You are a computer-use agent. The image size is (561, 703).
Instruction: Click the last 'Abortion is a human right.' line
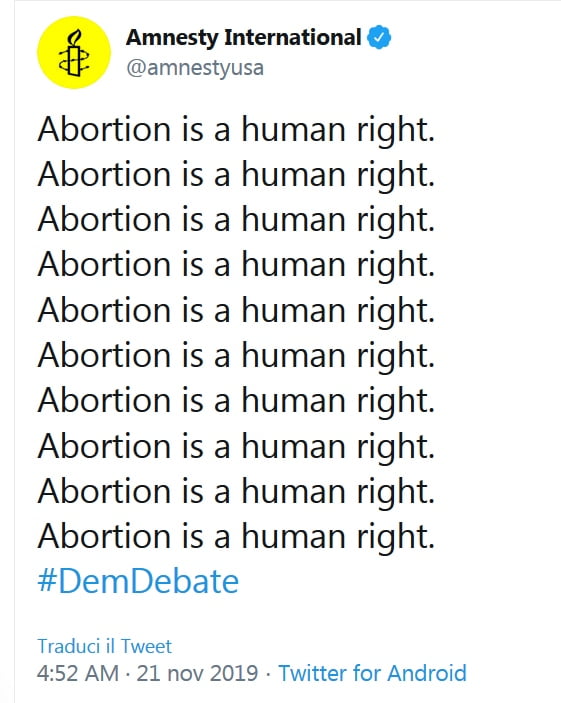click(236, 537)
